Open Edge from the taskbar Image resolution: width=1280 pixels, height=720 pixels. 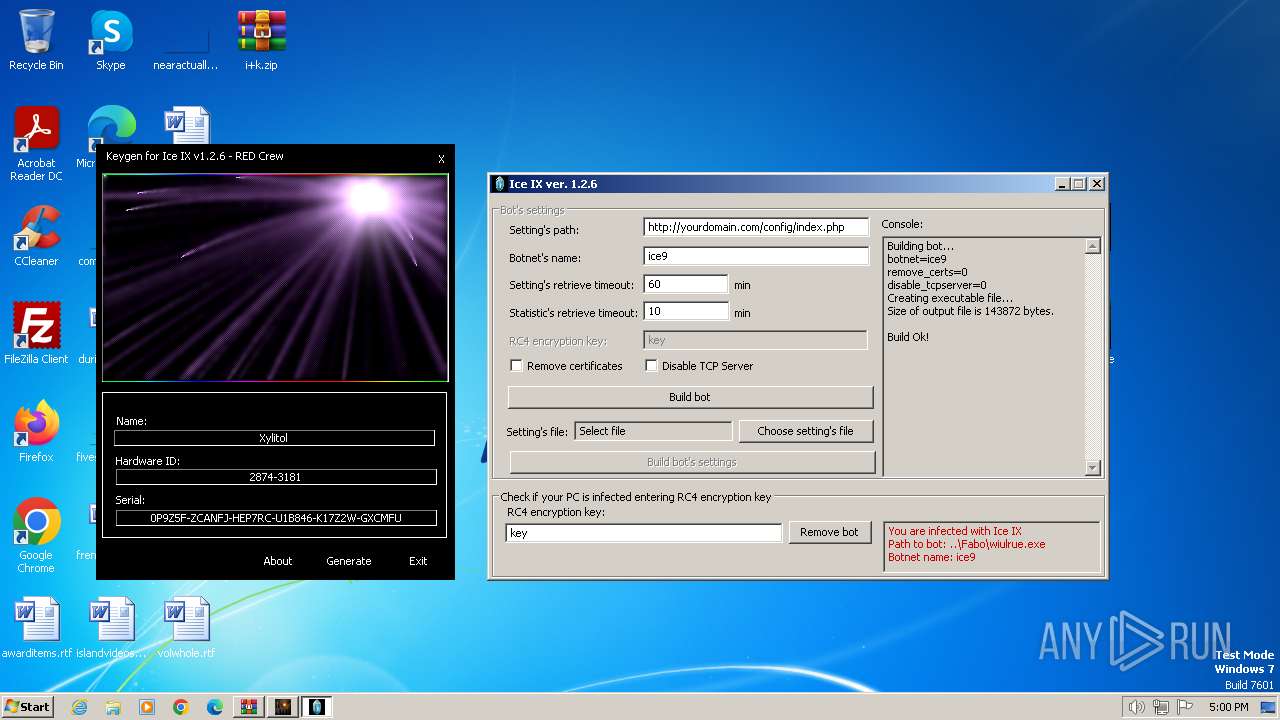(215, 707)
